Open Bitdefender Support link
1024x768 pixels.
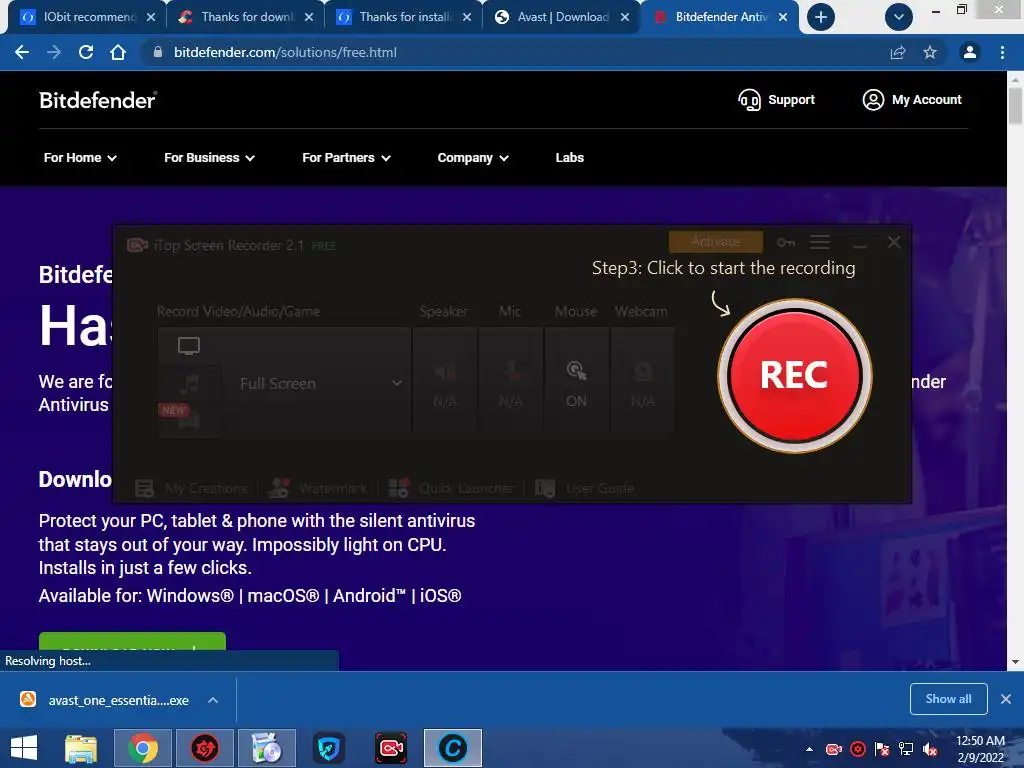coord(776,100)
